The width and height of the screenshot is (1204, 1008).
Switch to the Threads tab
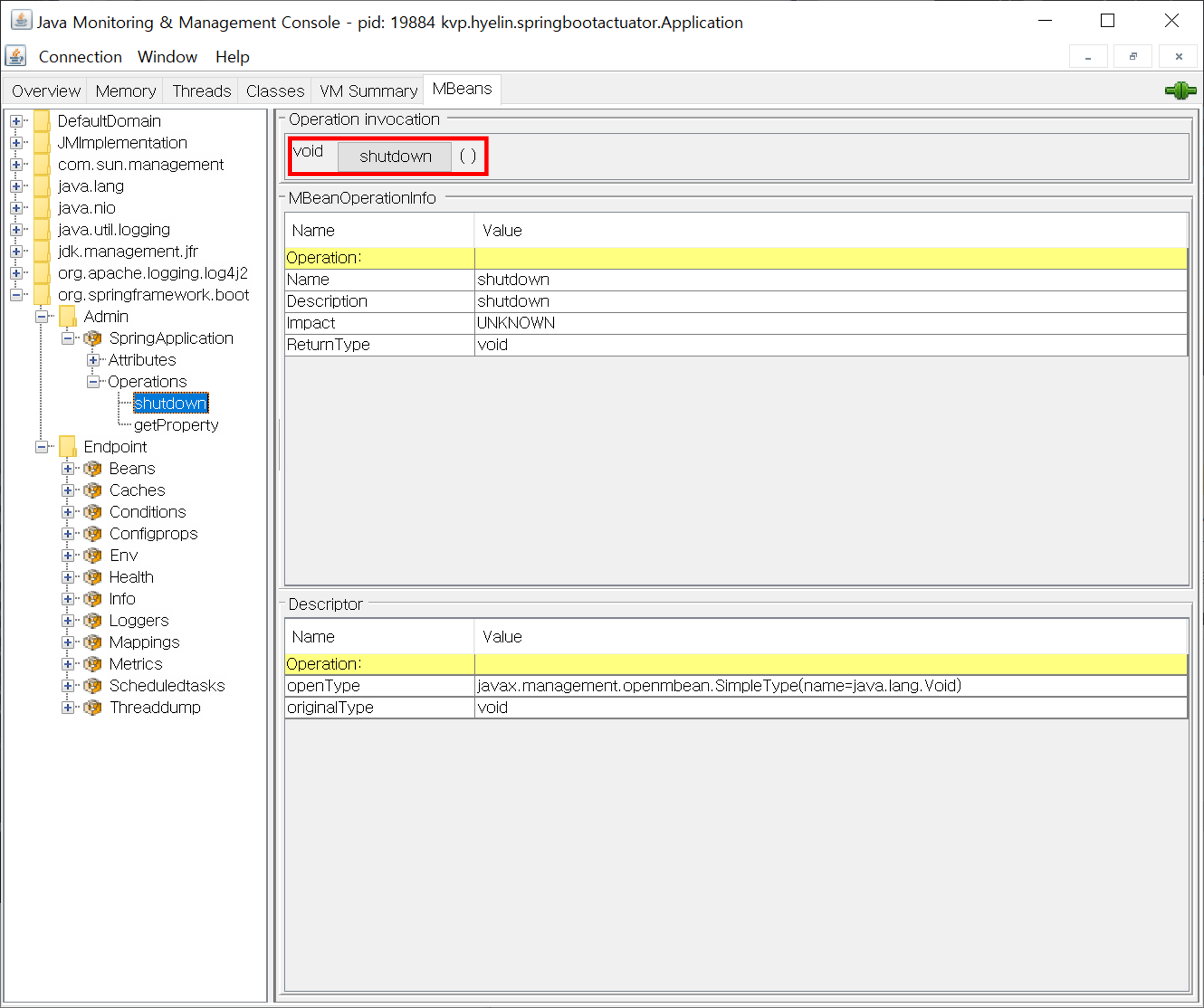pyautogui.click(x=201, y=91)
